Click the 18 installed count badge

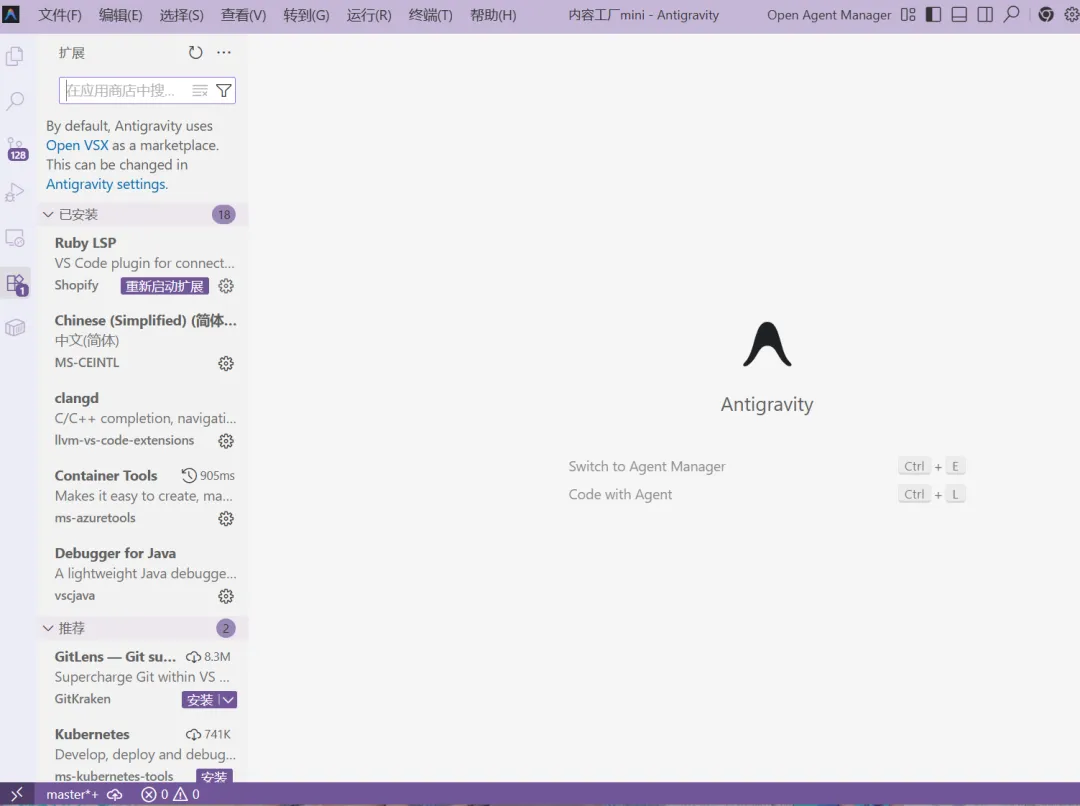click(224, 215)
